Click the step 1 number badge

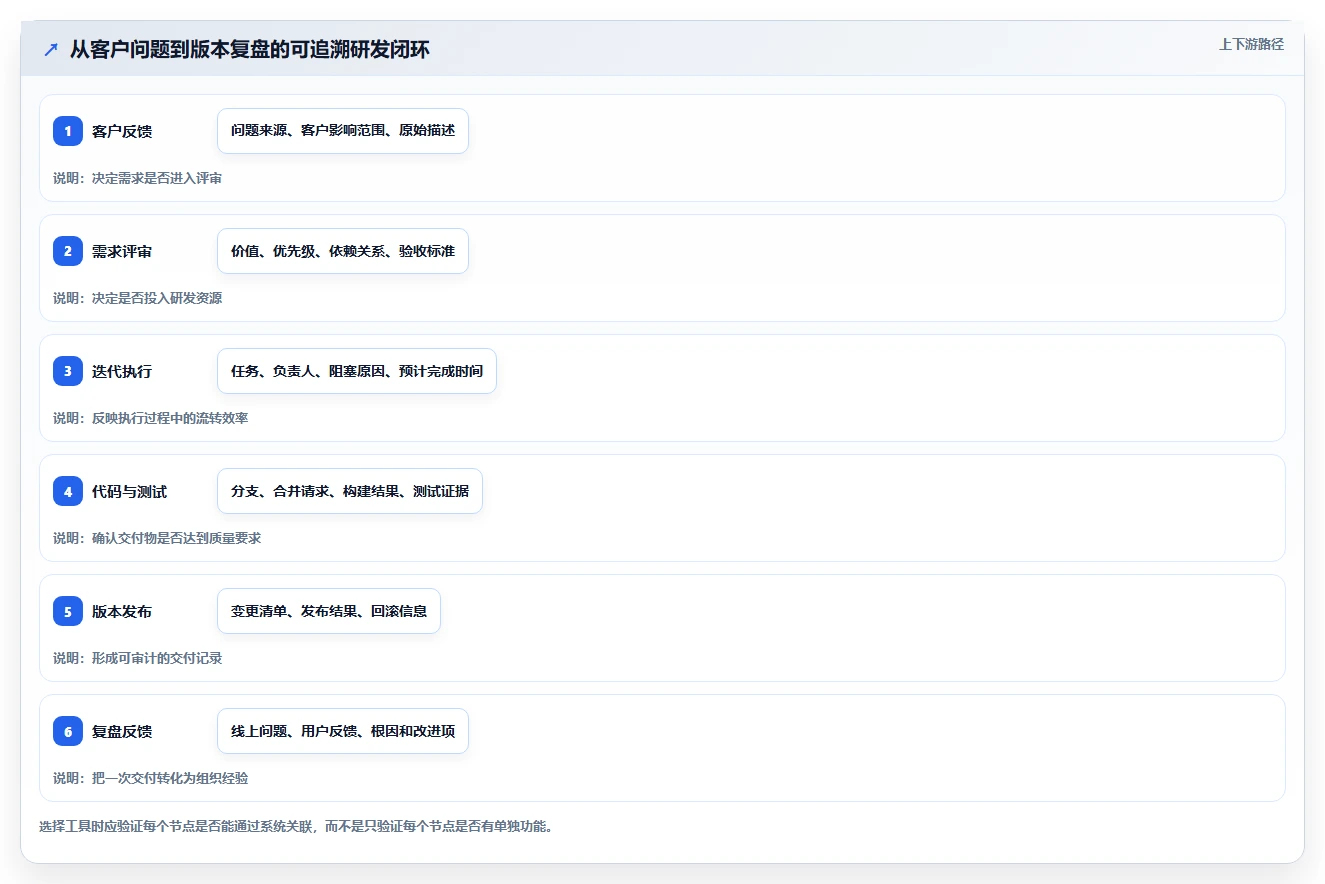68,131
